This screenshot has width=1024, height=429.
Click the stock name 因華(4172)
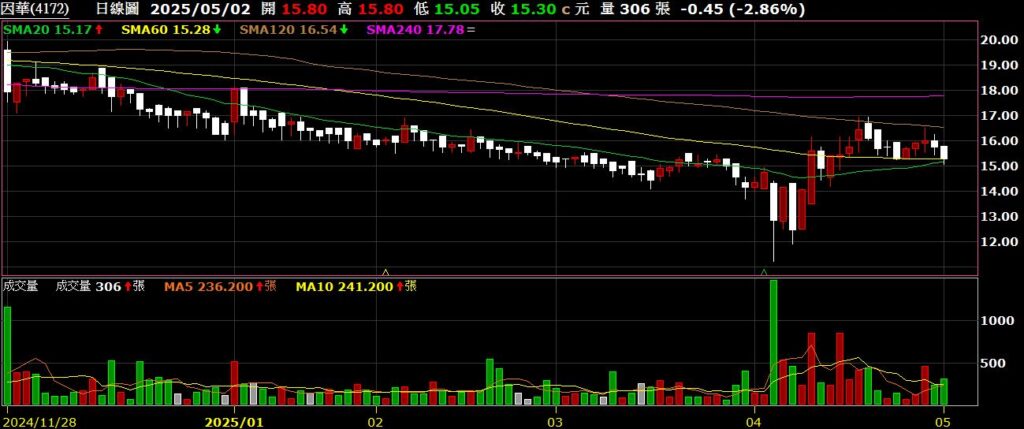click(37, 10)
